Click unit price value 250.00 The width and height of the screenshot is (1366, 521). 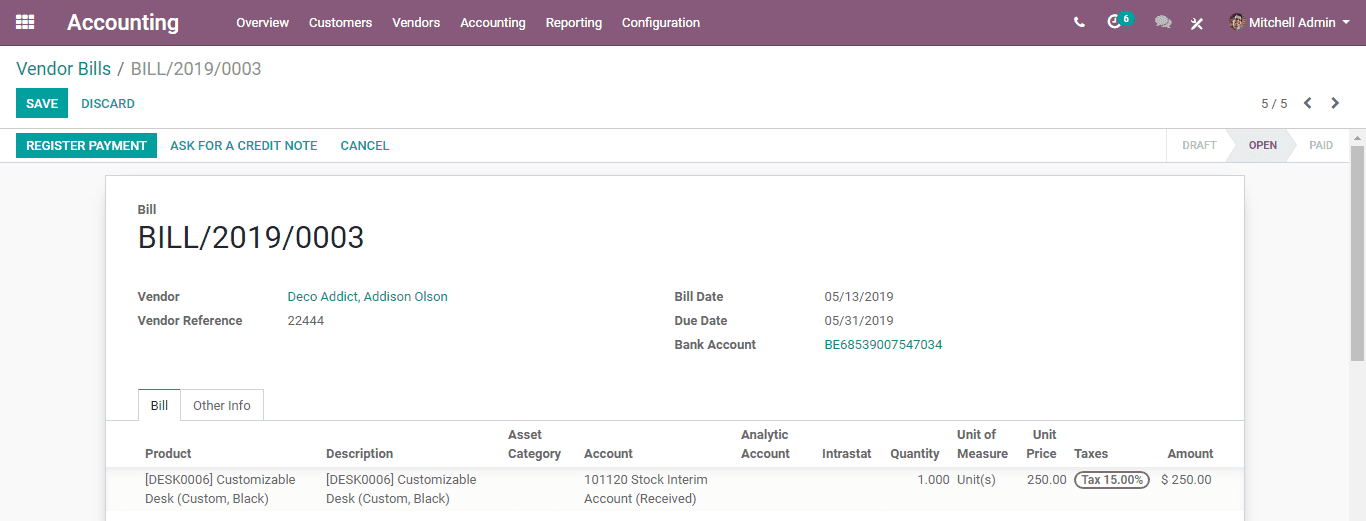[x=1047, y=480]
